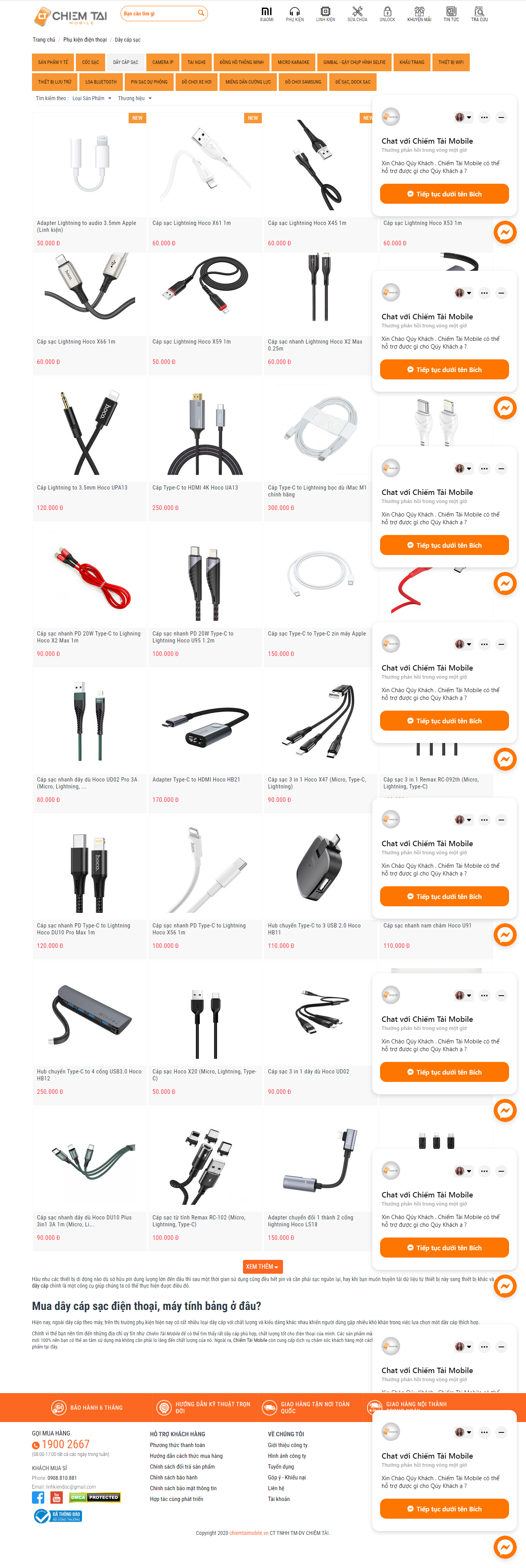Open the Chính sách bảo hành link
Viewport: 526px width, 1568px height.
click(x=174, y=1477)
